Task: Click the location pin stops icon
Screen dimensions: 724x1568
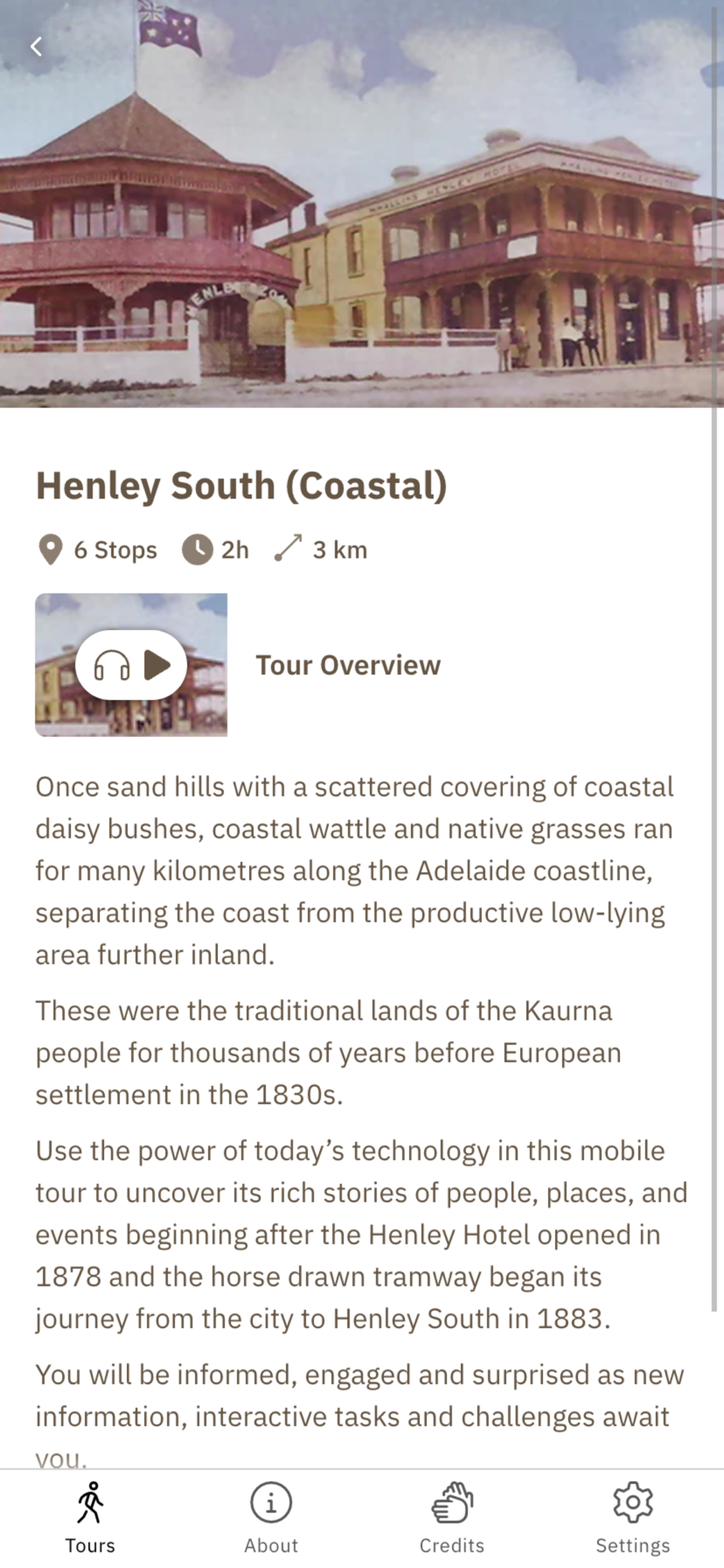Action: (50, 550)
